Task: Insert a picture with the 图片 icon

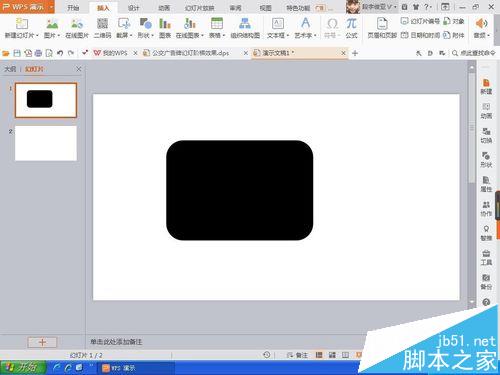Action: coord(52,24)
